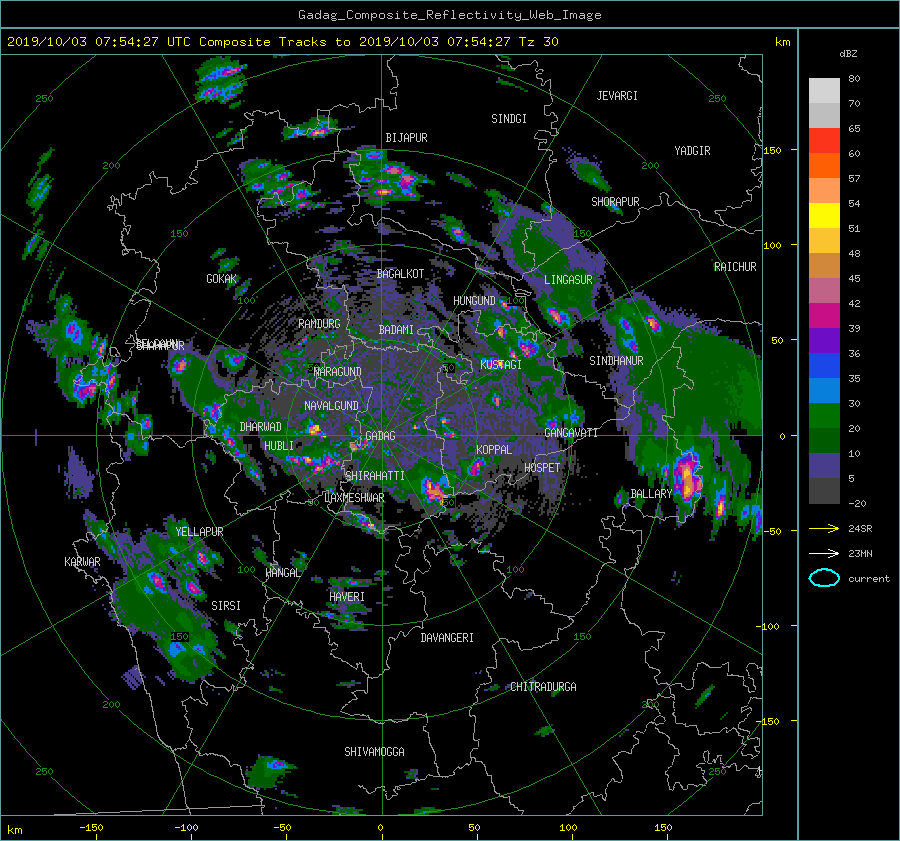
Task: Click the yellow 24SR arrow icon
Action: pos(824,528)
